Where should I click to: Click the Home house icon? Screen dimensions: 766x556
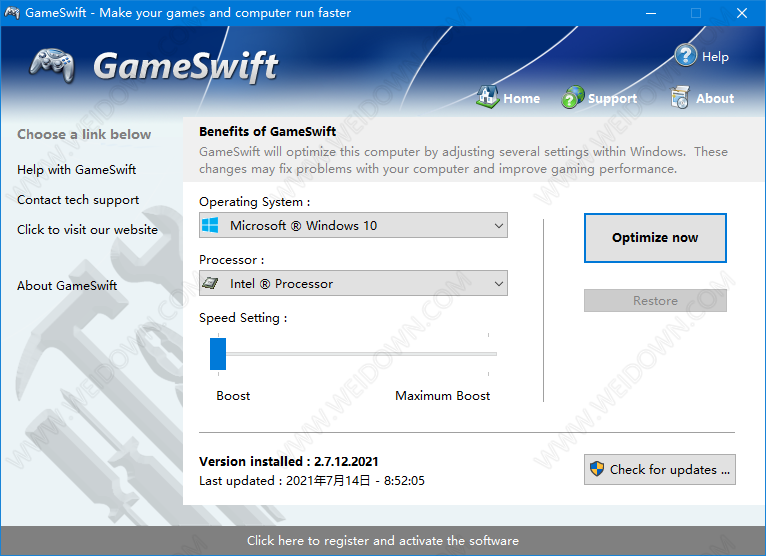(x=487, y=97)
